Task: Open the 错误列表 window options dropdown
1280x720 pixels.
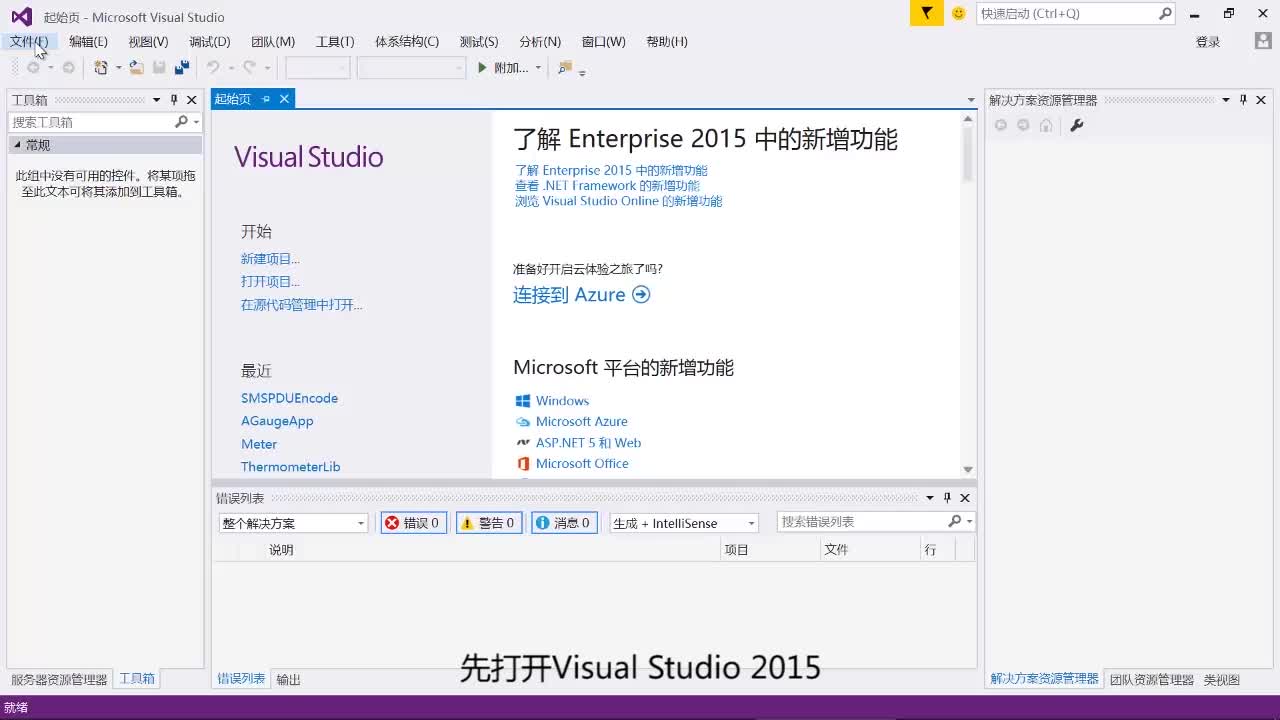Action: click(x=930, y=498)
